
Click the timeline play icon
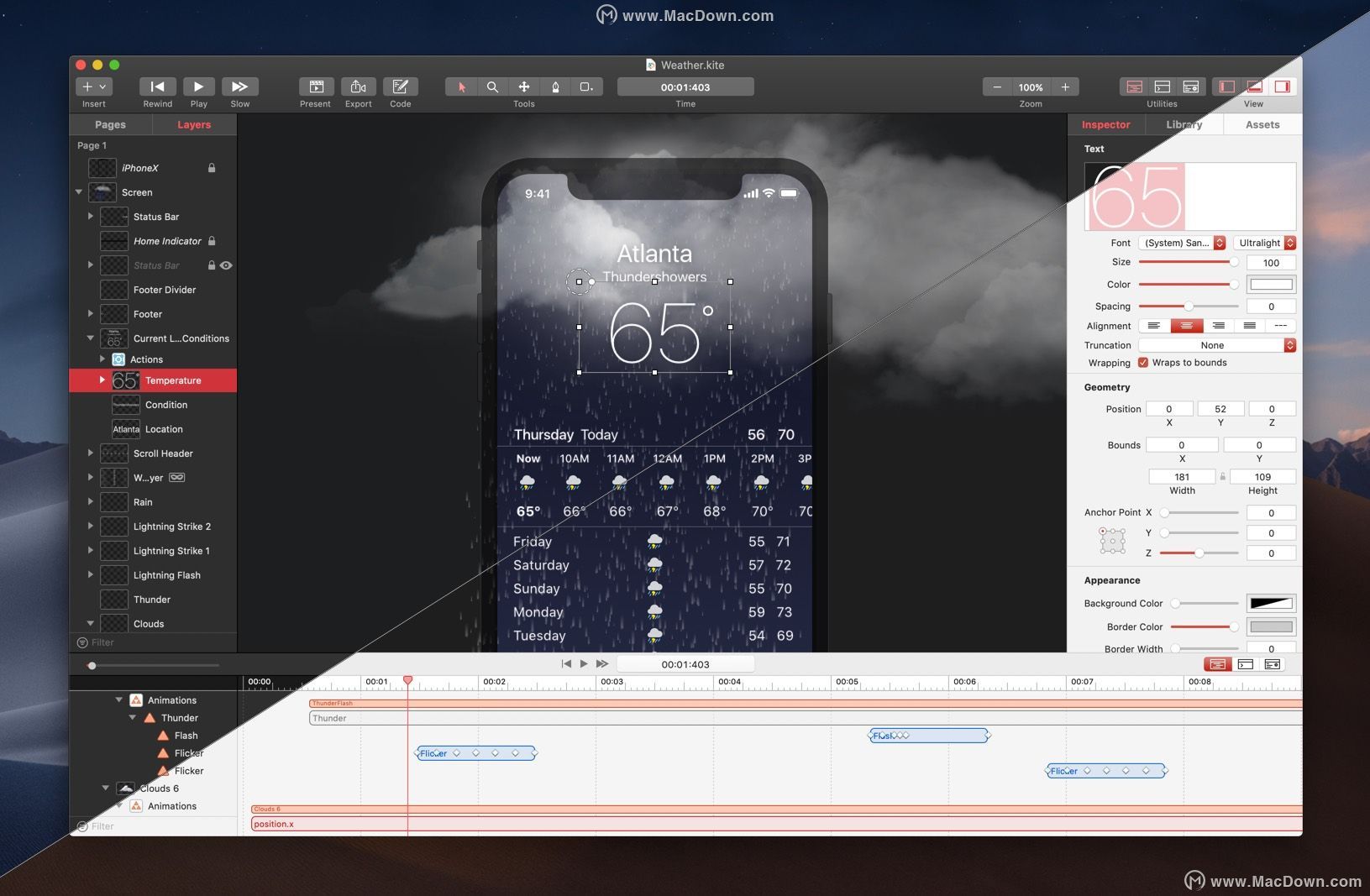click(584, 663)
